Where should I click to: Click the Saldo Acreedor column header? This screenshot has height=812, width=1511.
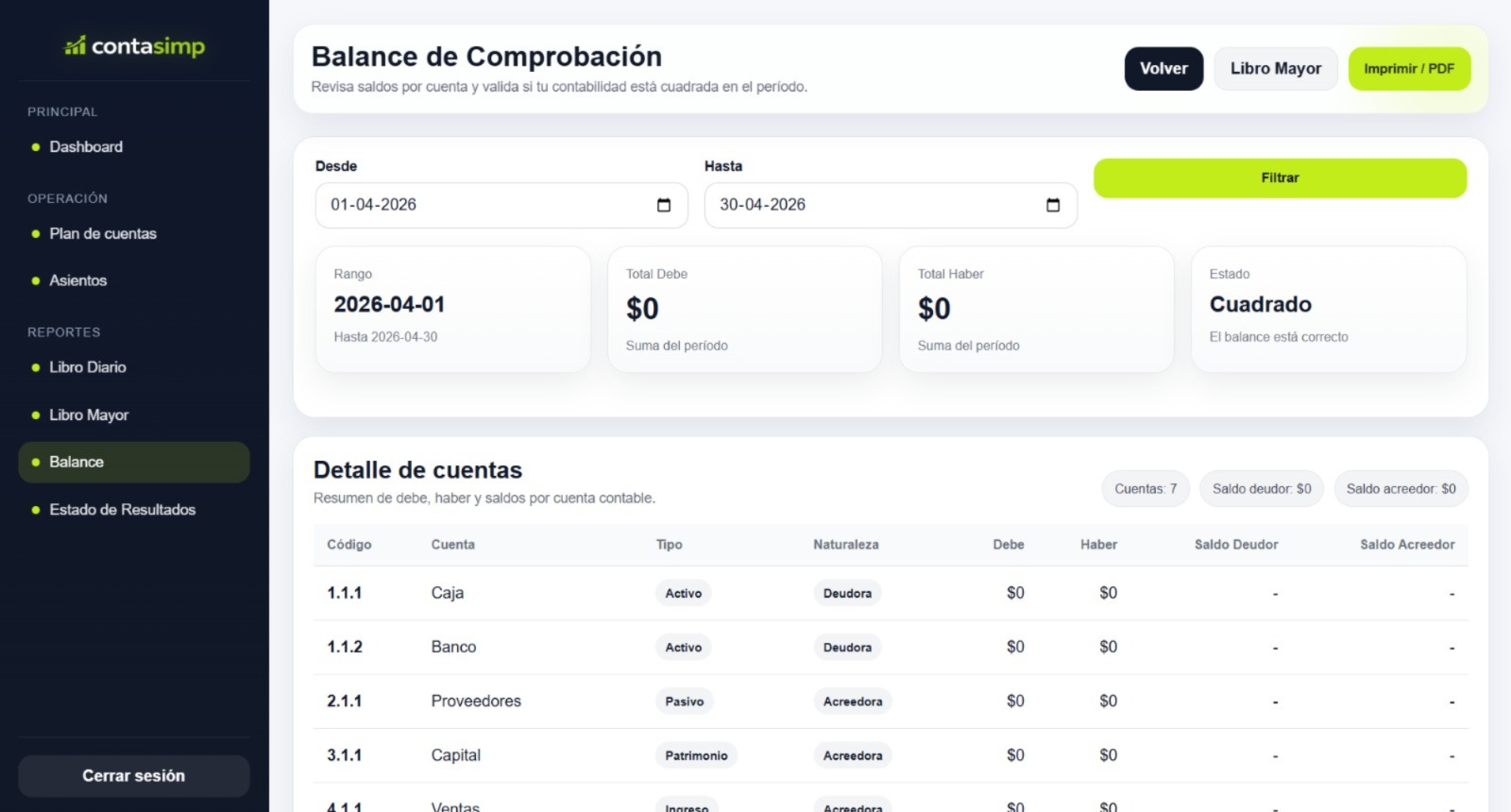coord(1407,545)
